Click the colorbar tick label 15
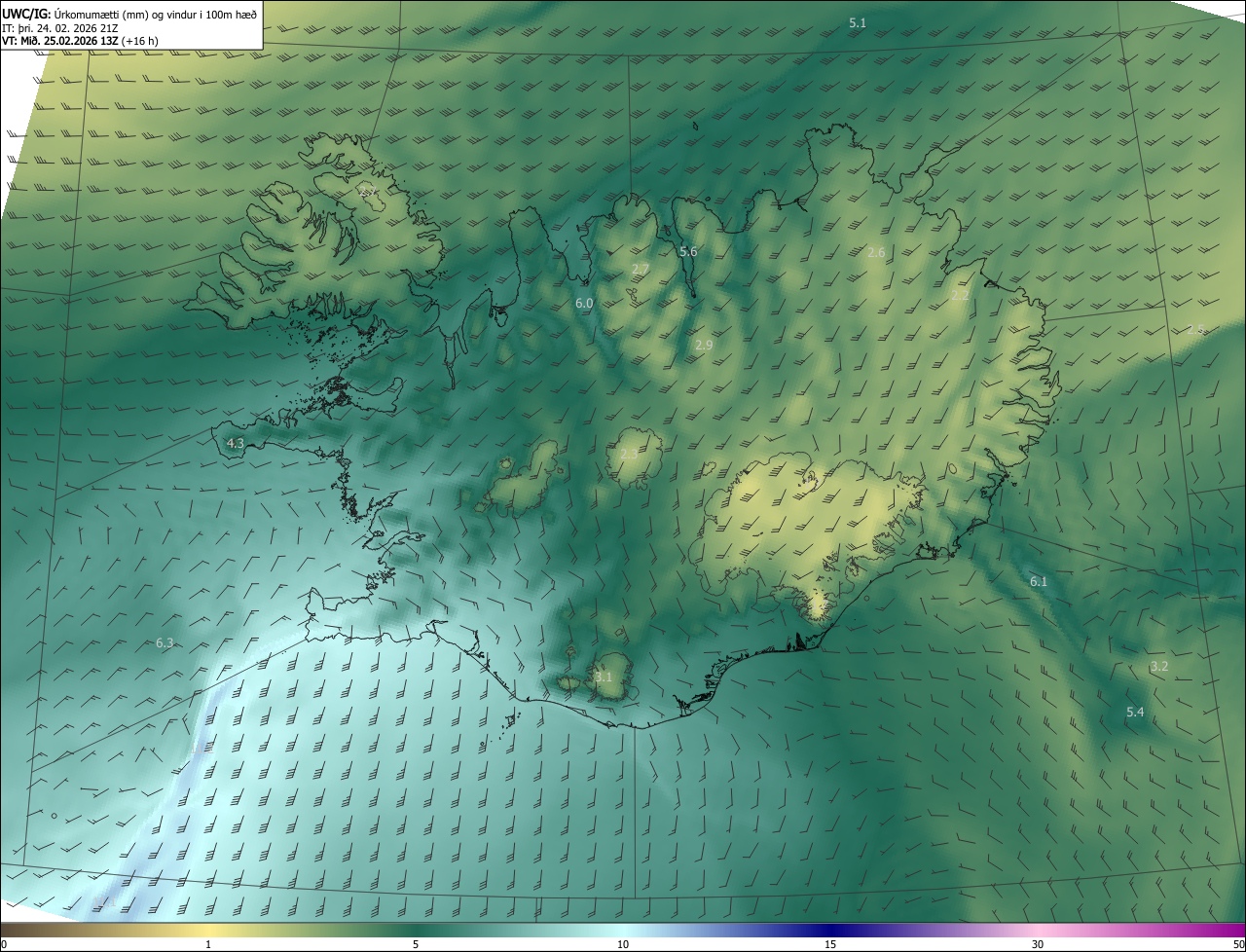 coord(830,944)
